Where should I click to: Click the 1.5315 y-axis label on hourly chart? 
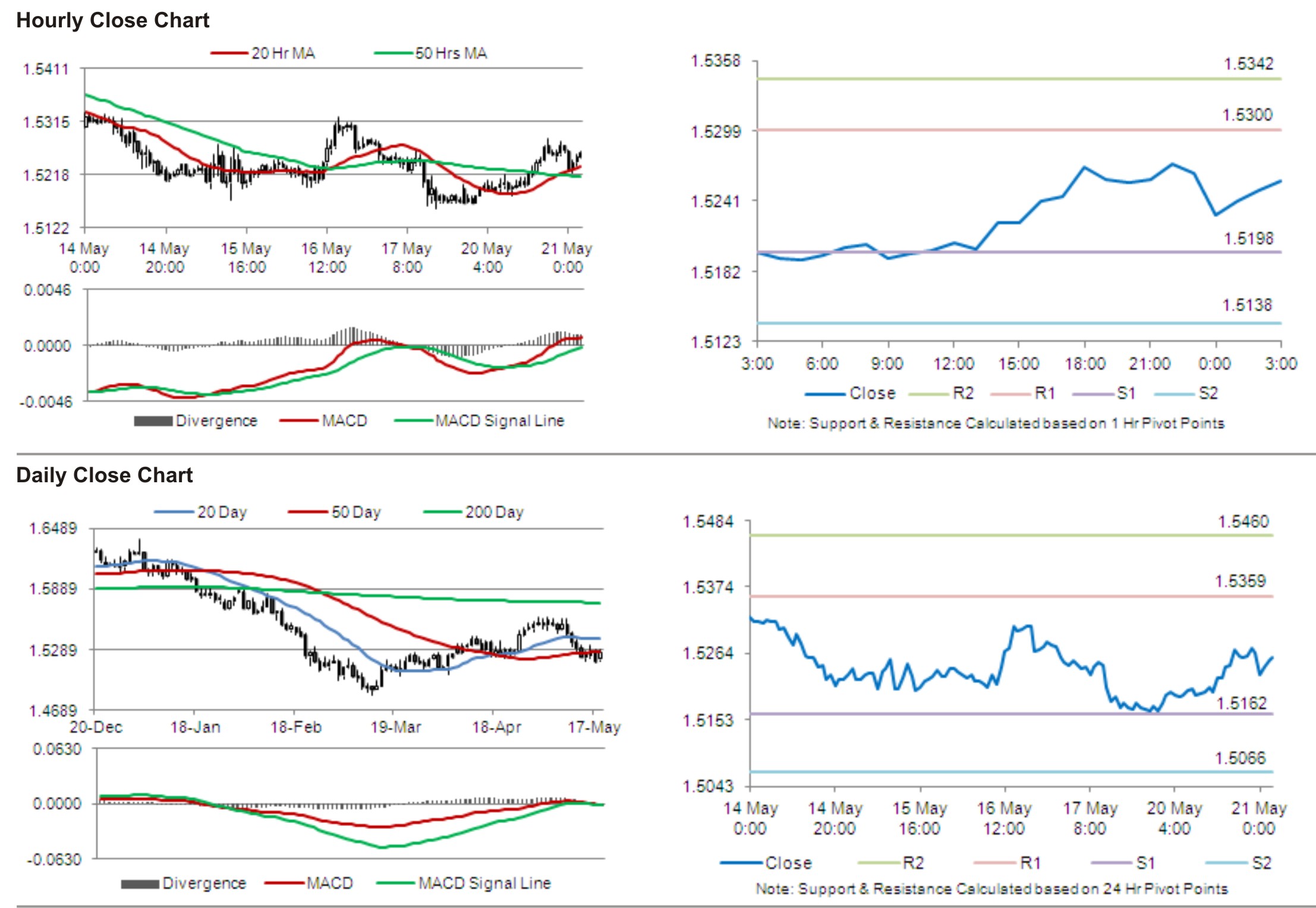click(46, 122)
